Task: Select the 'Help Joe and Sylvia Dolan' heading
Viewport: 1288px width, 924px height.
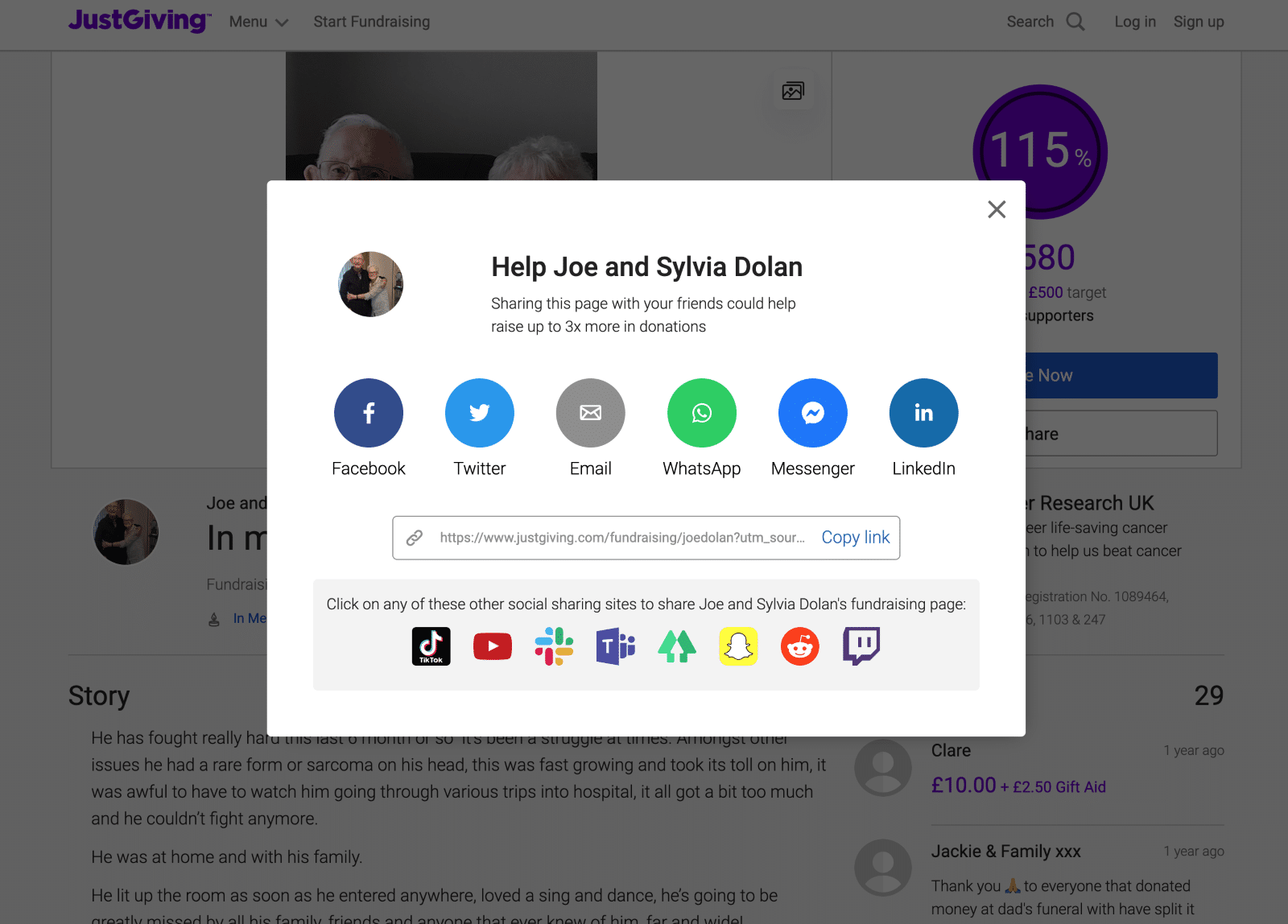Action: tap(647, 267)
